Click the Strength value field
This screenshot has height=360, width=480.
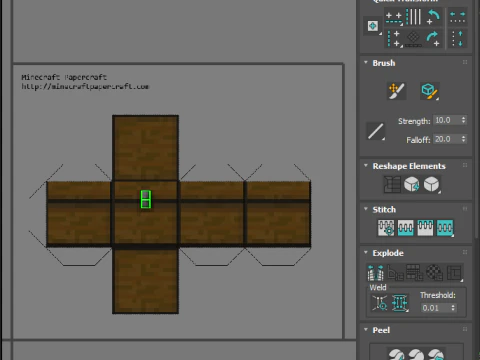point(447,120)
